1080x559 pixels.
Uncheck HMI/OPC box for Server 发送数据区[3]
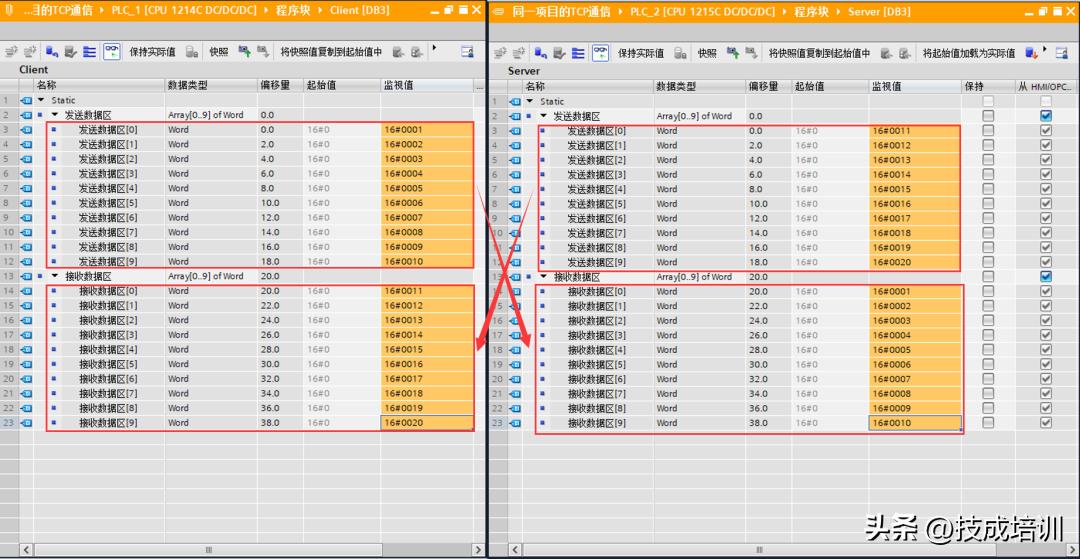coord(1046,175)
